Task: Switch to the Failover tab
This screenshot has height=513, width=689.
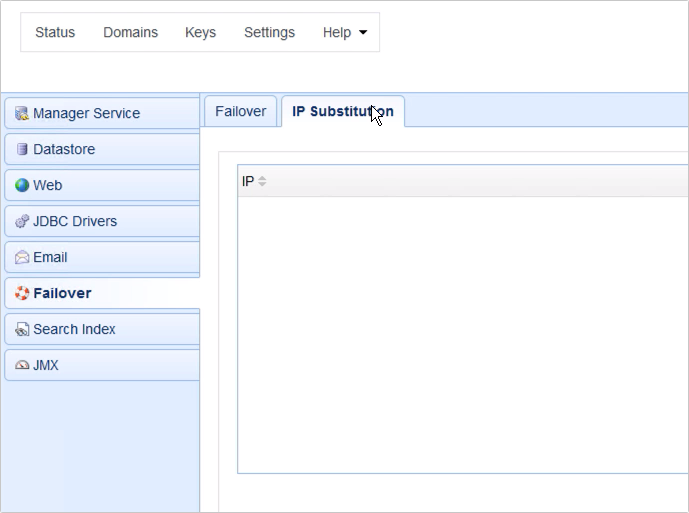Action: pyautogui.click(x=240, y=112)
